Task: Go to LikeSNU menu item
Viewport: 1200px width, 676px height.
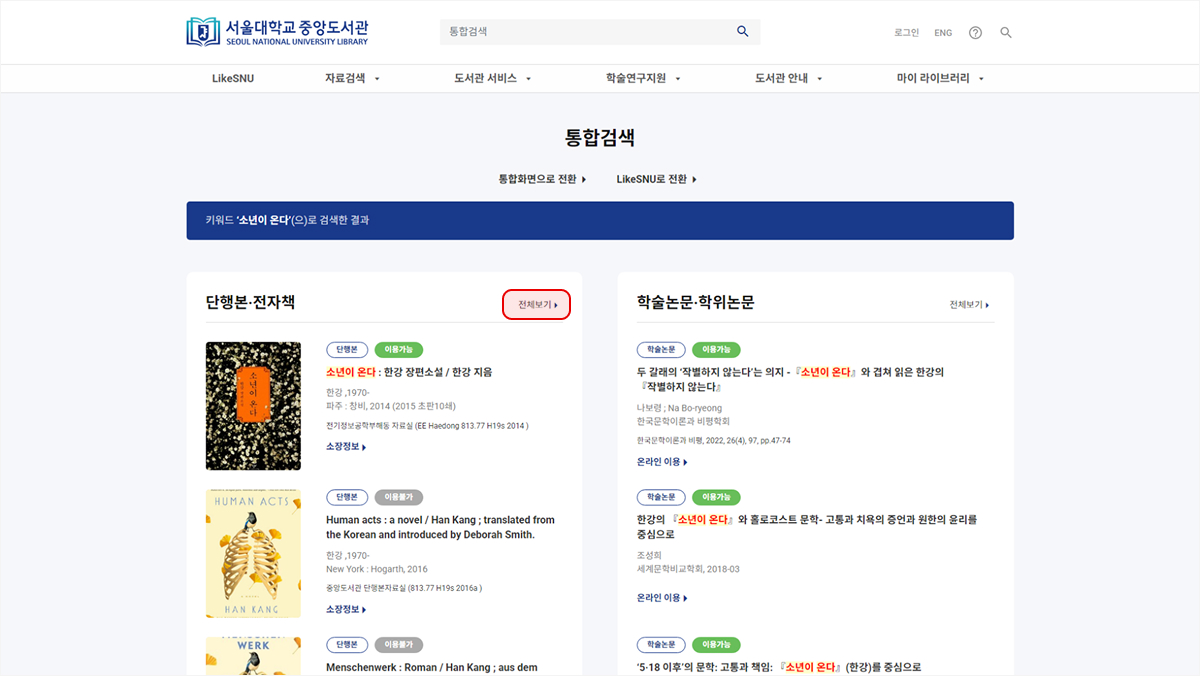Action: (x=233, y=78)
